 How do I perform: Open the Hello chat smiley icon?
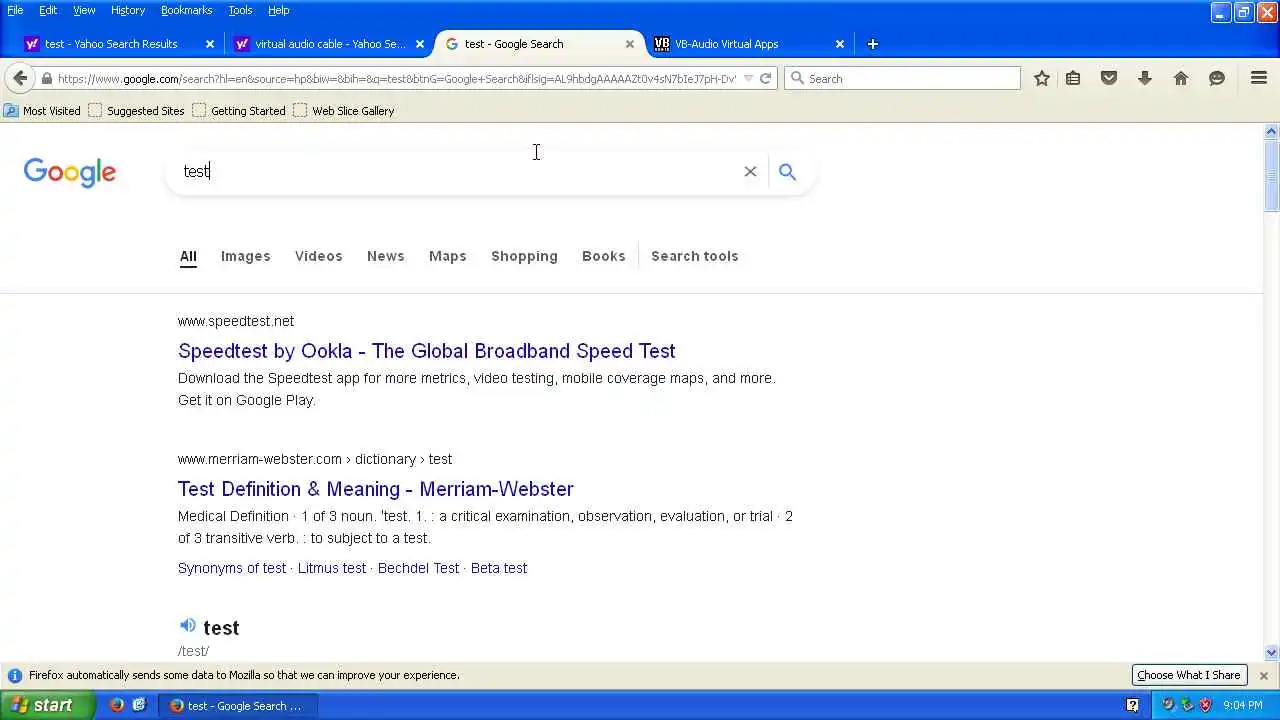coord(1217,78)
